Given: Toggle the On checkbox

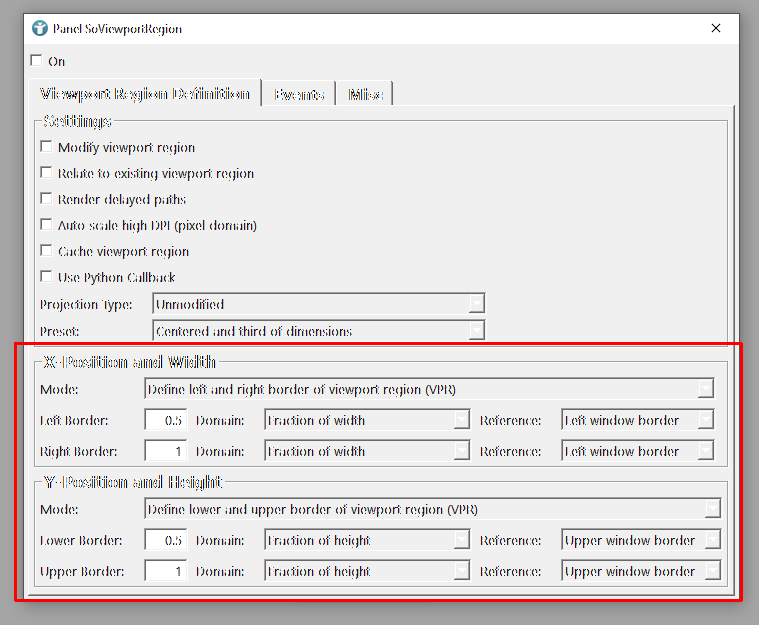Looking at the screenshot, I should 38,61.
